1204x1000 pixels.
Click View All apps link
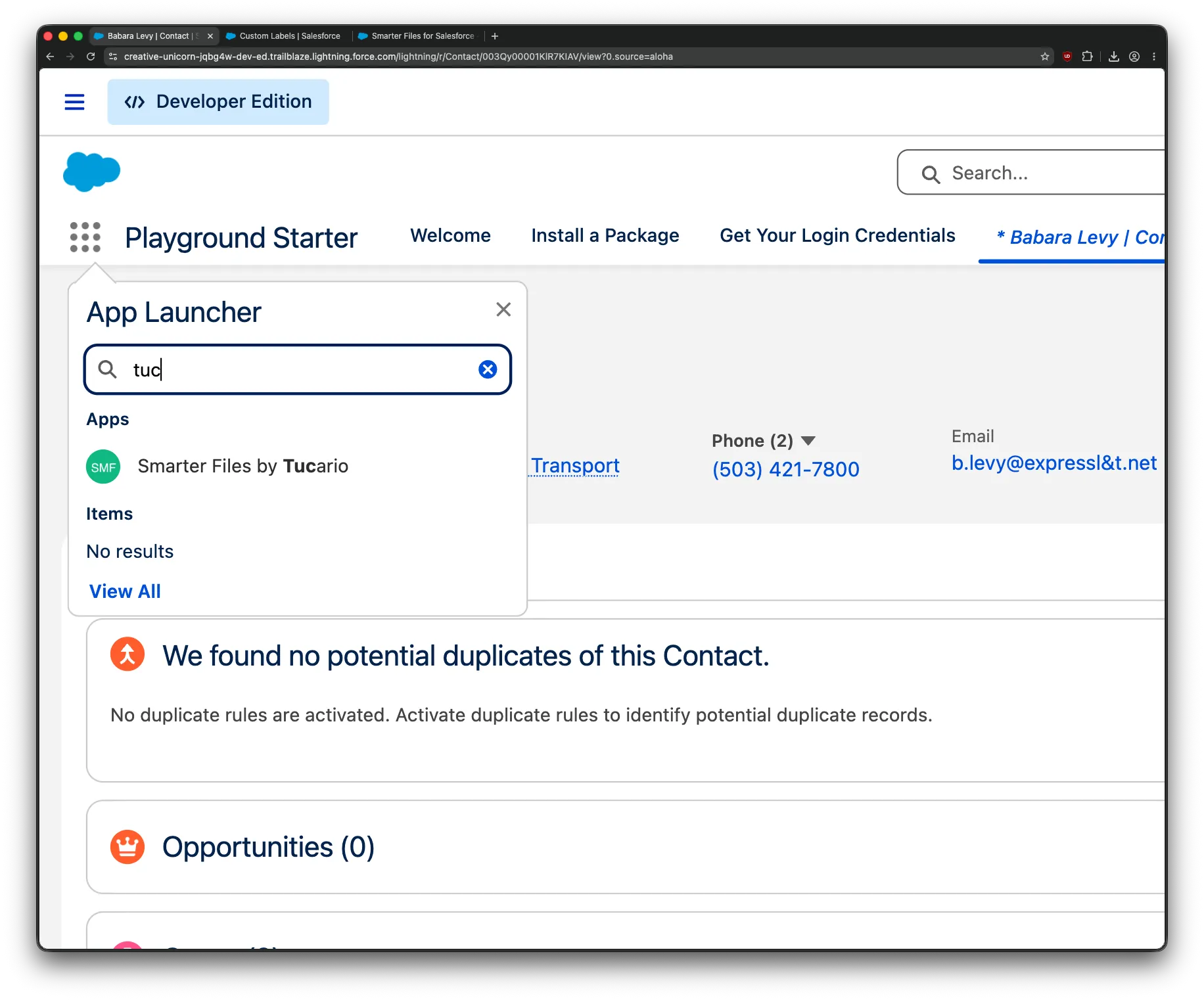click(125, 591)
